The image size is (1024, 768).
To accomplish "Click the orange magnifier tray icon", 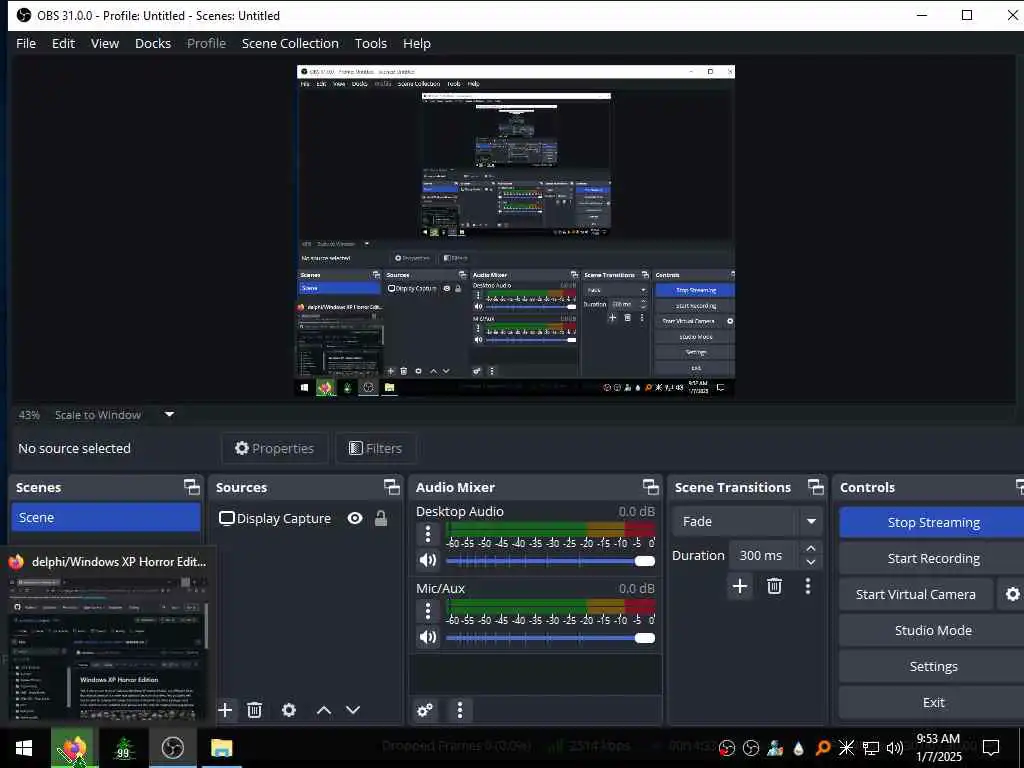I will coord(823,748).
